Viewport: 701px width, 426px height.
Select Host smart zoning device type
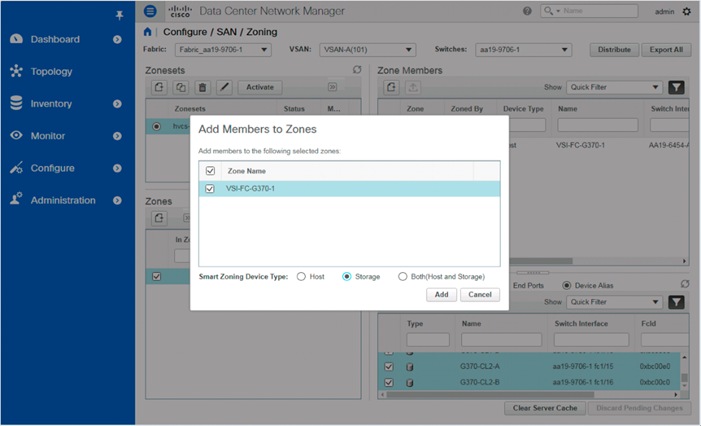[301, 277]
